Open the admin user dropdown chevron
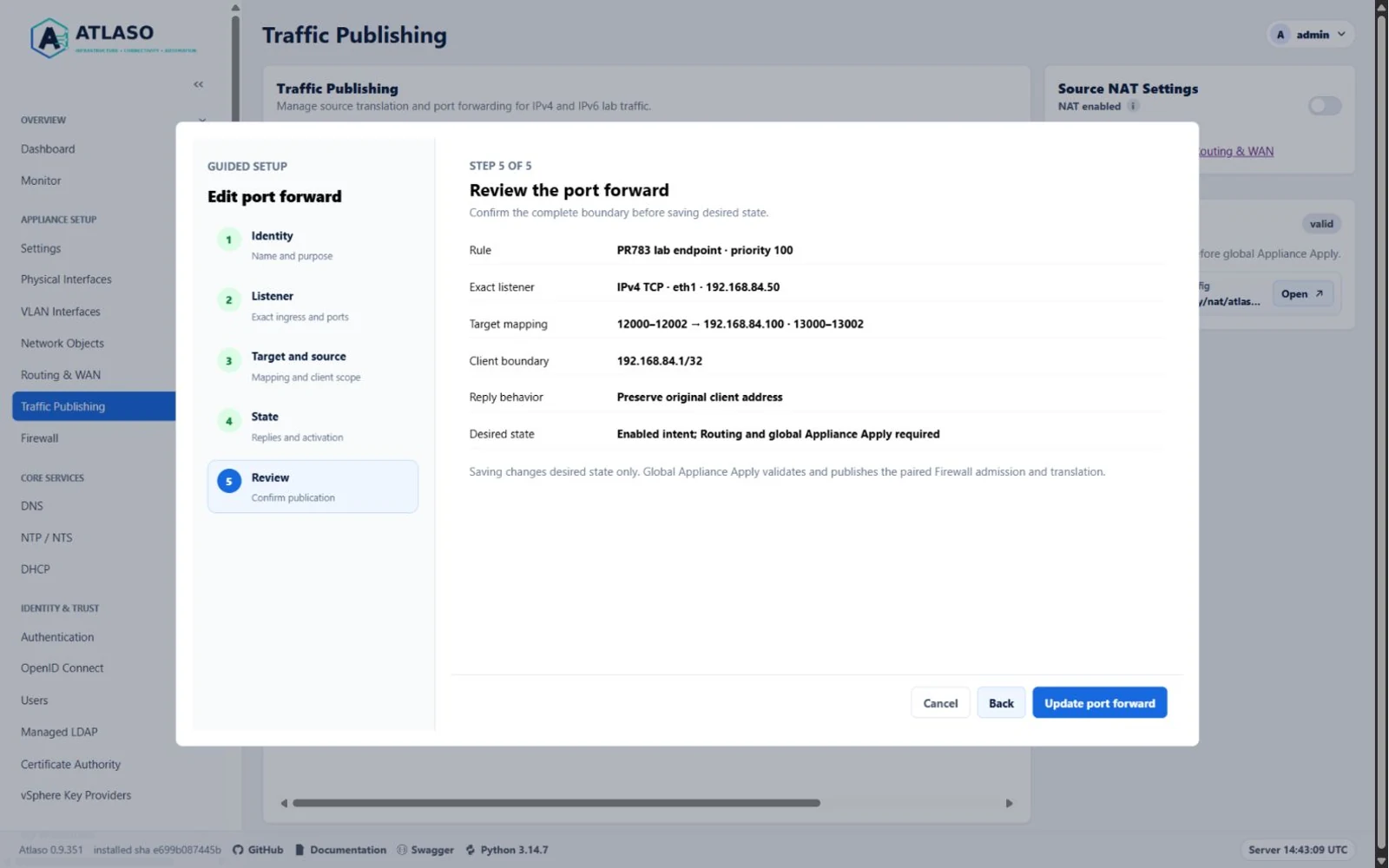This screenshot has height=868, width=1389. pyautogui.click(x=1341, y=35)
